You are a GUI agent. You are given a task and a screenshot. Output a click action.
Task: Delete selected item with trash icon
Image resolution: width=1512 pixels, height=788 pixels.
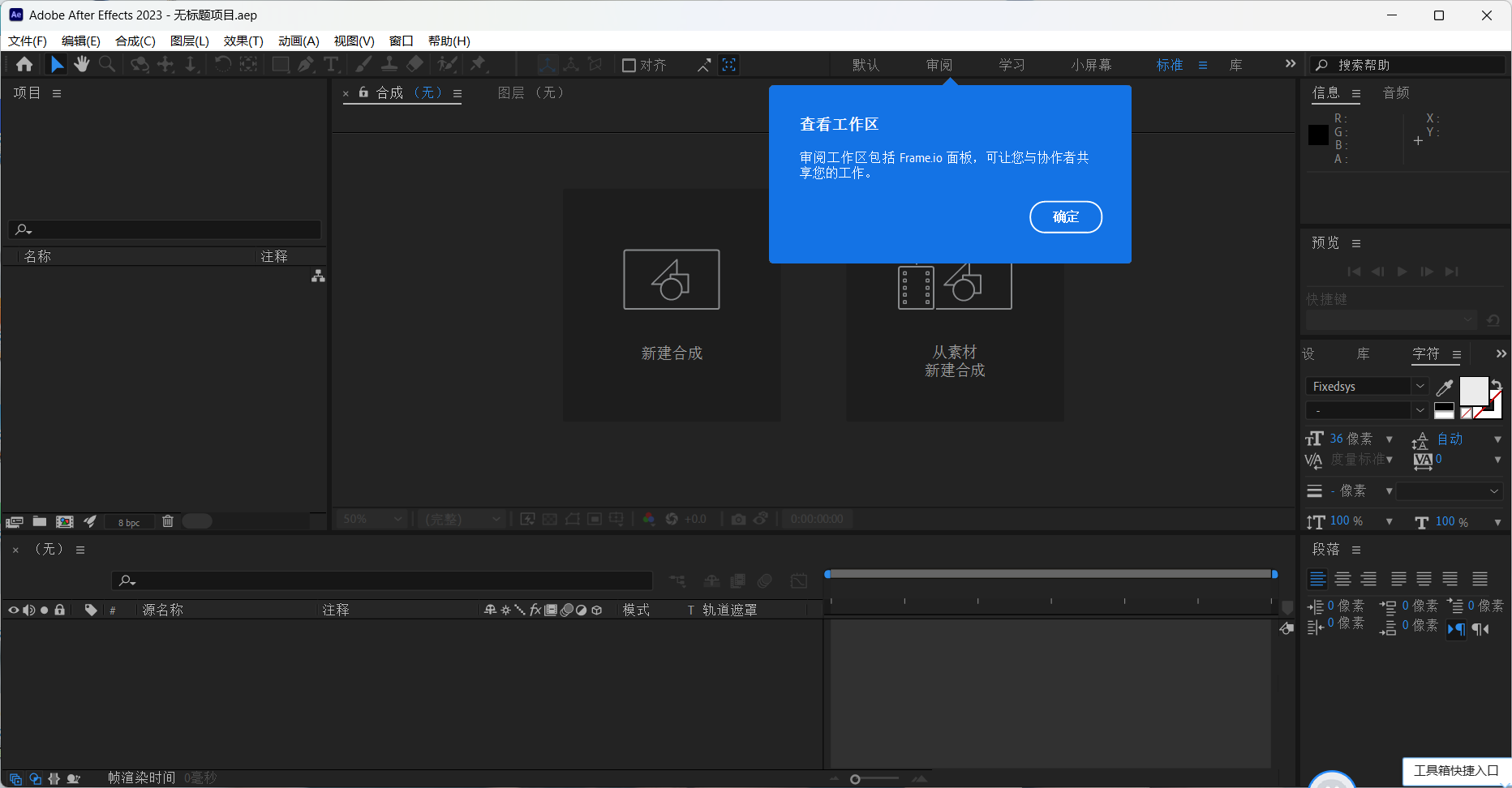point(168,521)
